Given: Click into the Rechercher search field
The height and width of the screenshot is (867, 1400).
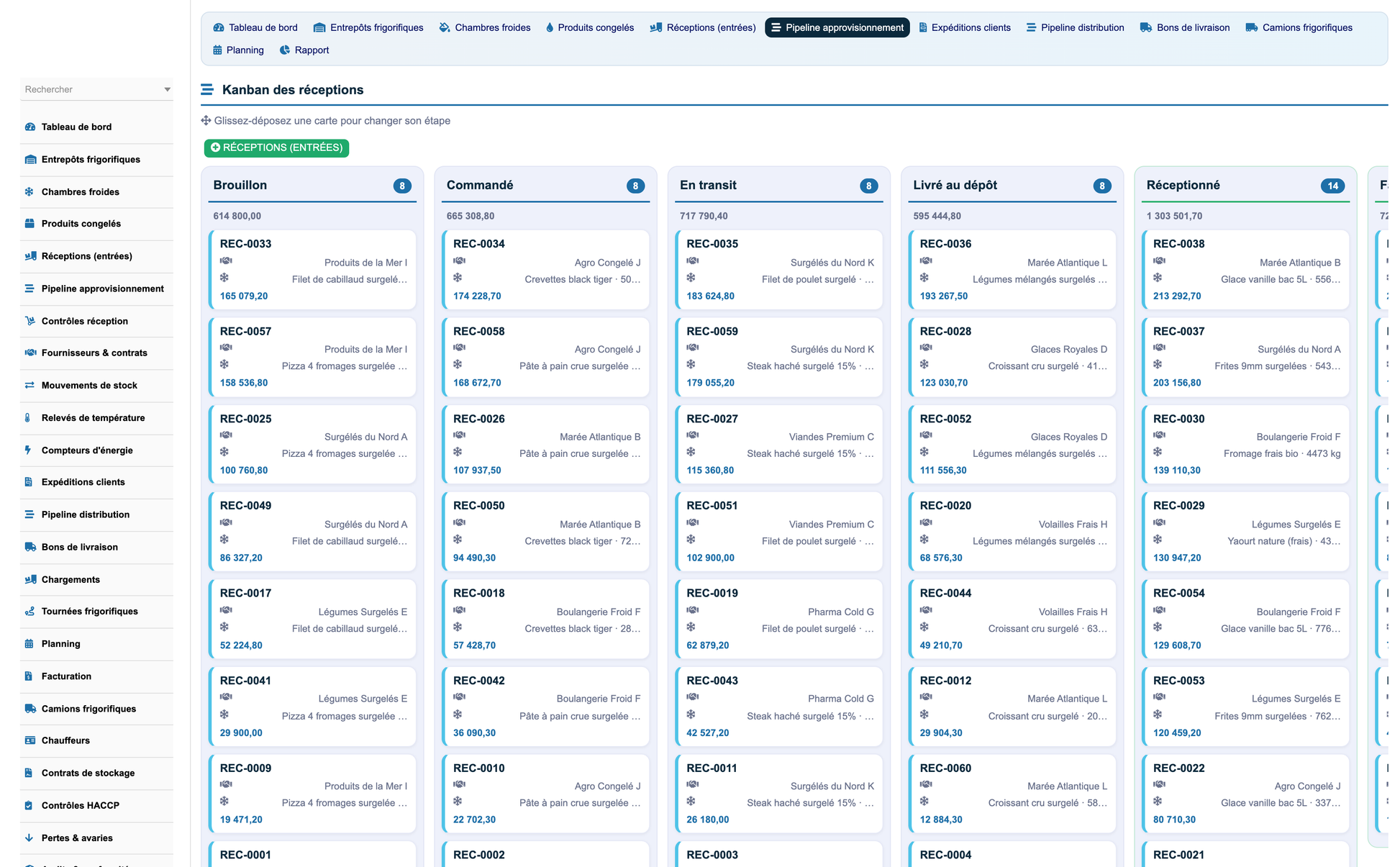Looking at the screenshot, I should click(91, 90).
